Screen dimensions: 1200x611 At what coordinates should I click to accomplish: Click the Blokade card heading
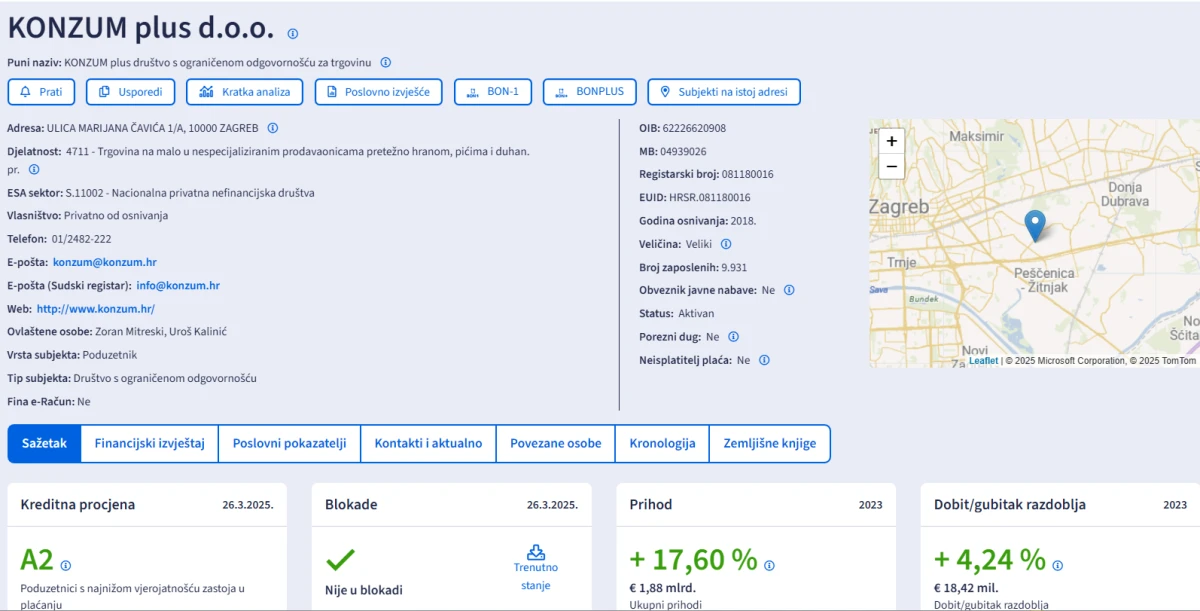(x=351, y=505)
